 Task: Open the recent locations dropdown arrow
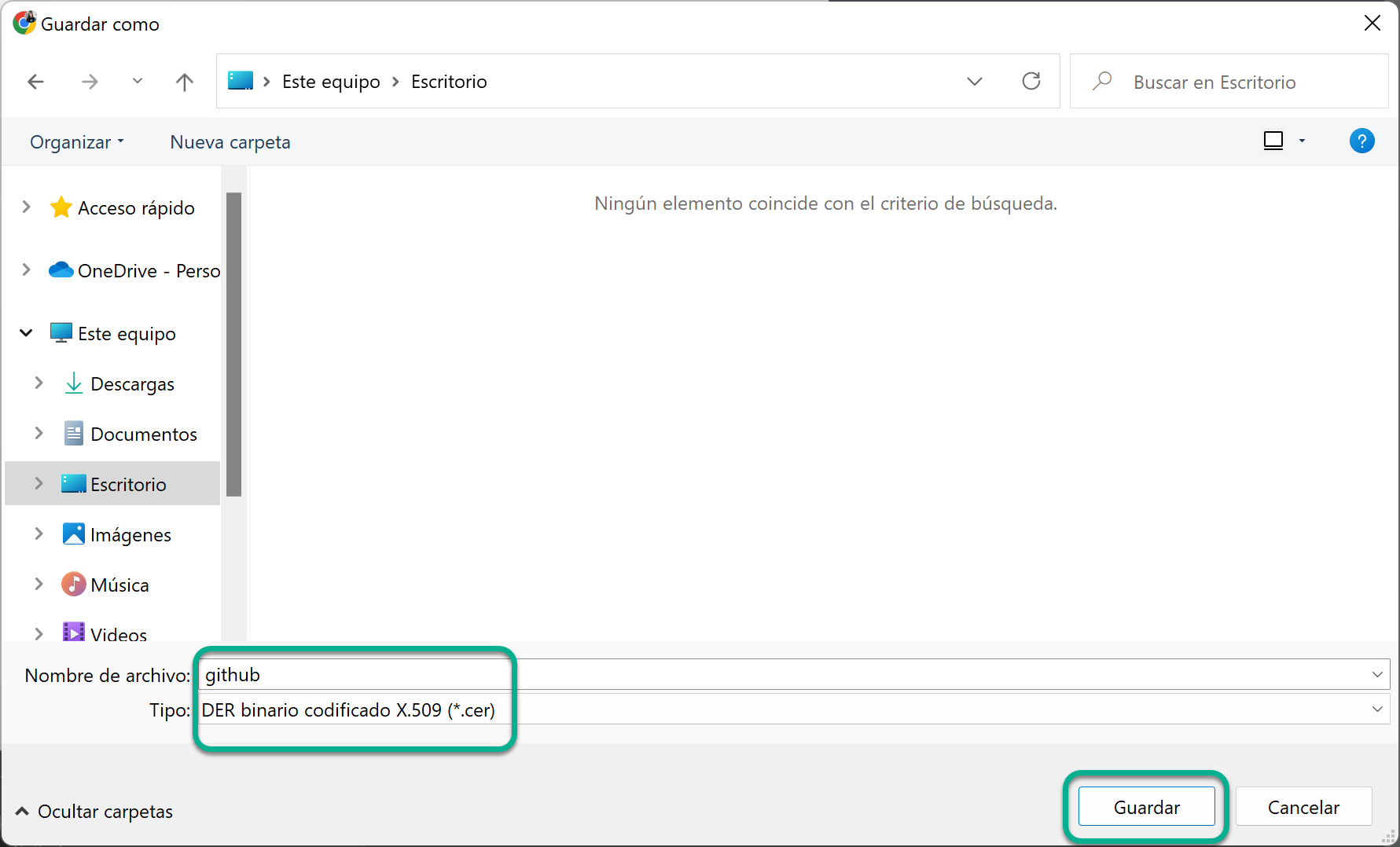138,81
